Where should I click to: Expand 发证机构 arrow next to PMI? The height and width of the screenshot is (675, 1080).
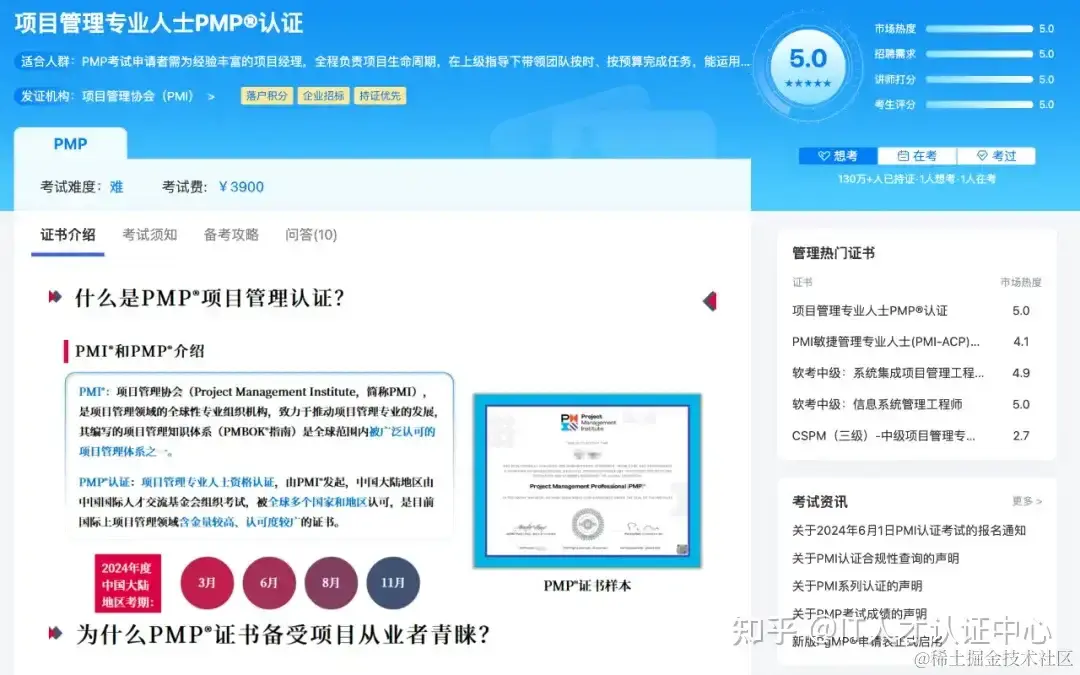[x=211, y=96]
